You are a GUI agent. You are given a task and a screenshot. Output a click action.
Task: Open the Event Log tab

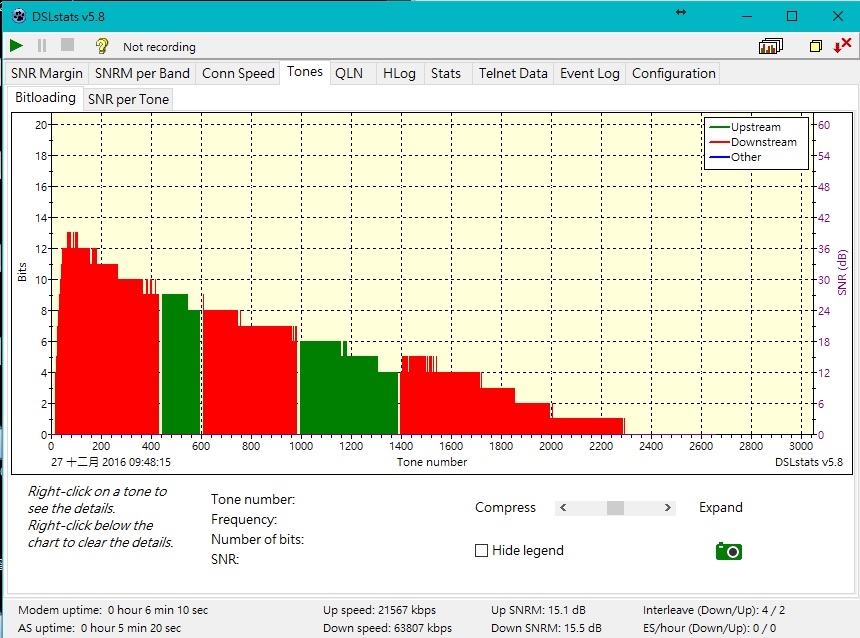590,74
